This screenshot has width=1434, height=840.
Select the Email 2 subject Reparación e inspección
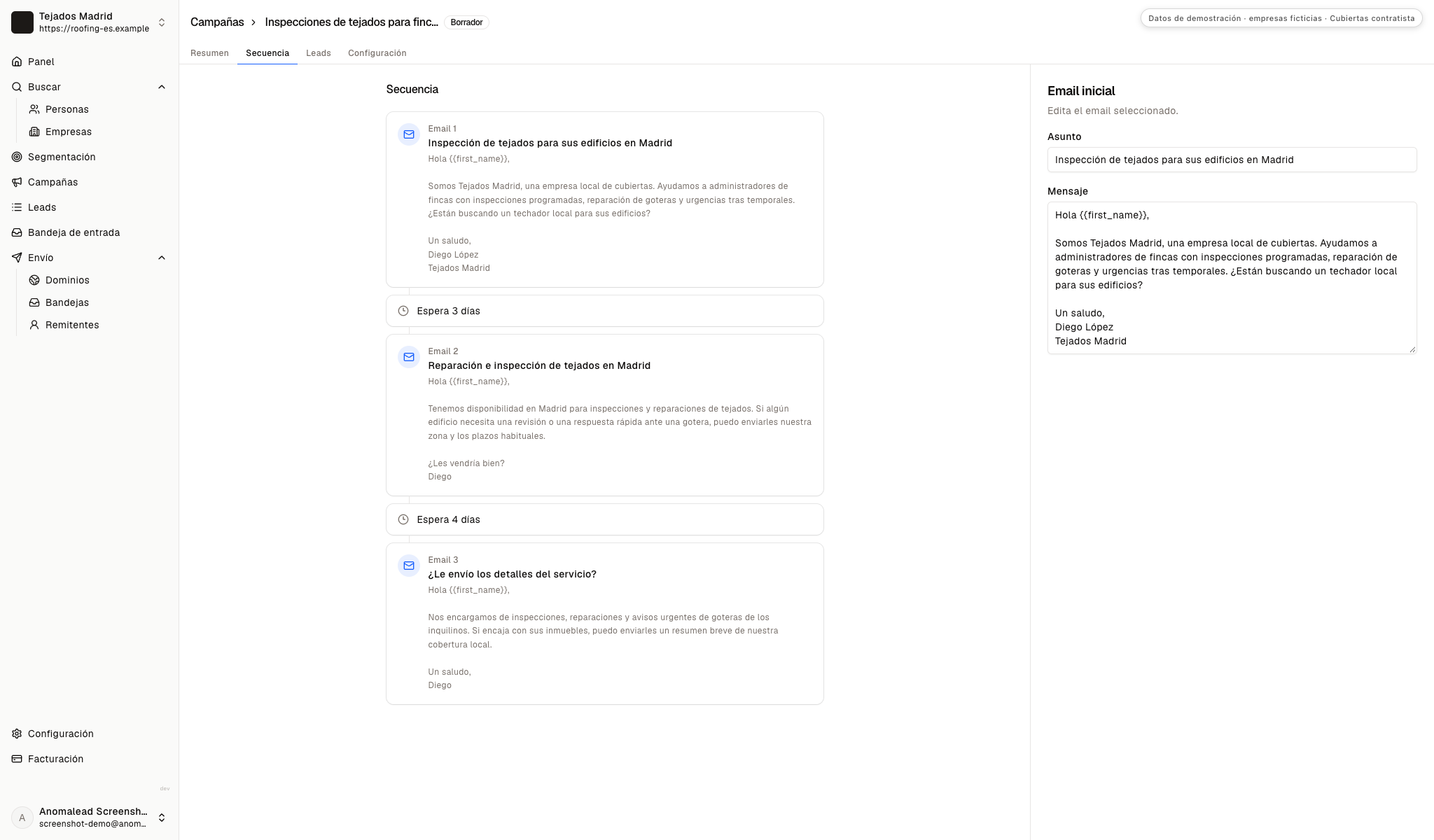coord(539,365)
